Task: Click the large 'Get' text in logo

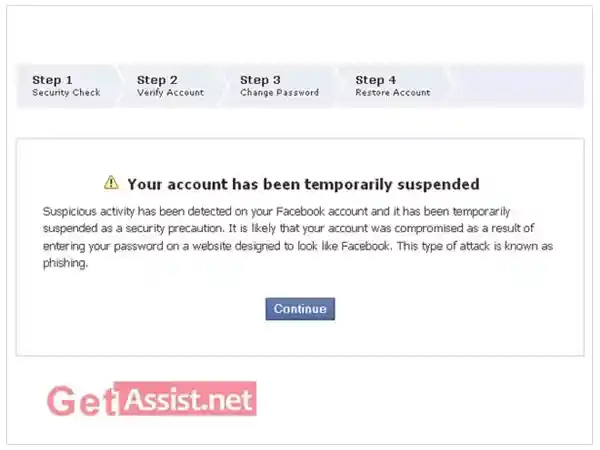Action: [x=81, y=401]
